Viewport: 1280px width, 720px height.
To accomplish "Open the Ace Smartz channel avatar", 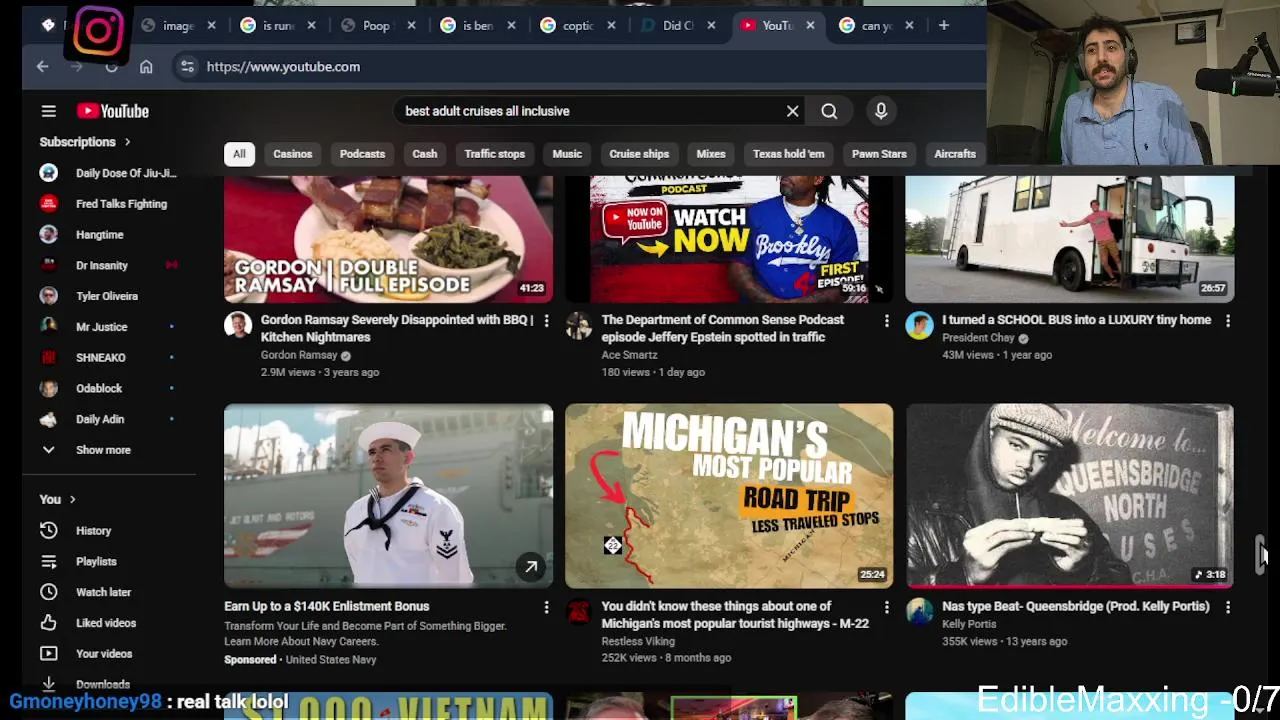I will coord(578,325).
